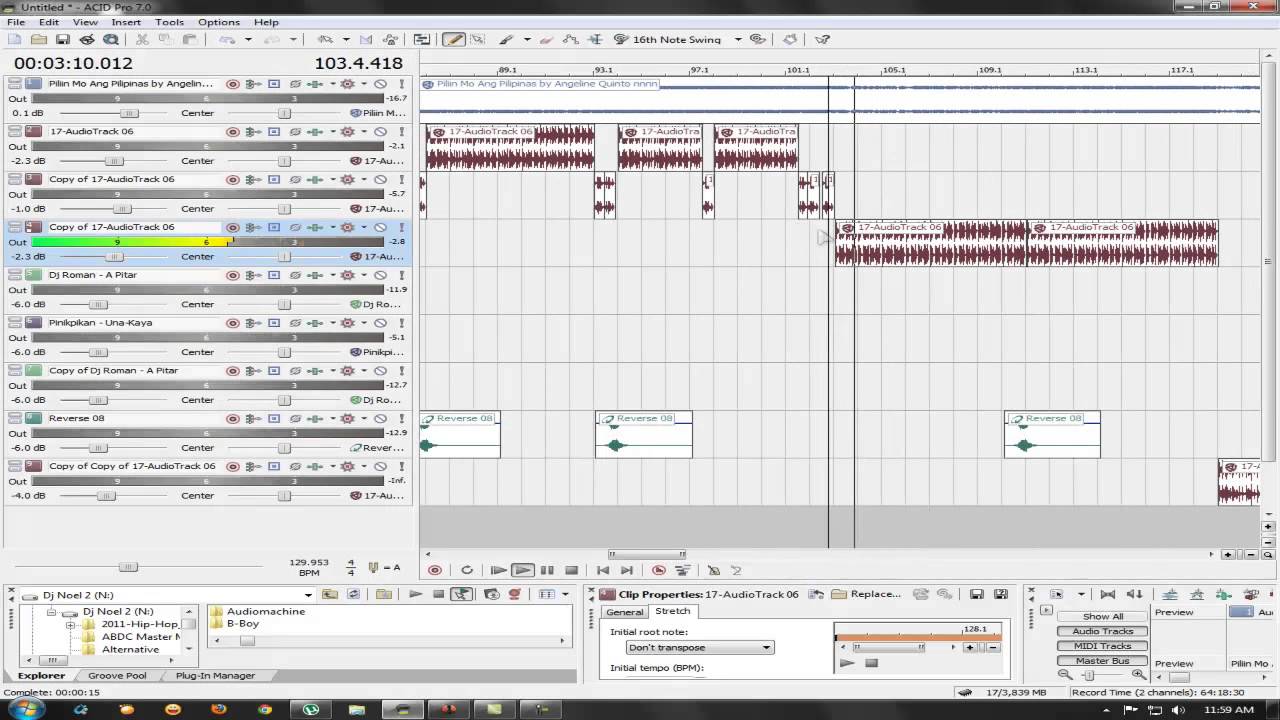Open the Initial root note dropdown

point(699,647)
